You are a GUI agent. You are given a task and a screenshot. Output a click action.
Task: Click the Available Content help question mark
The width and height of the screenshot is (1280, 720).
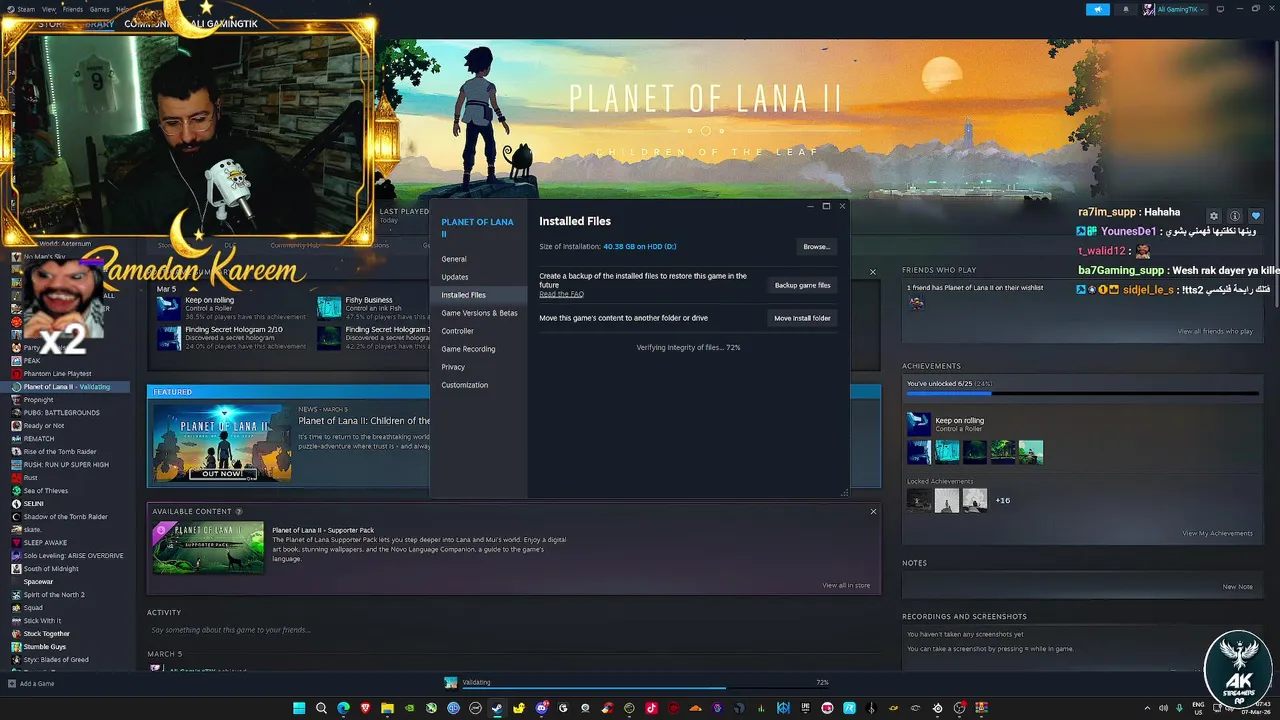238,511
